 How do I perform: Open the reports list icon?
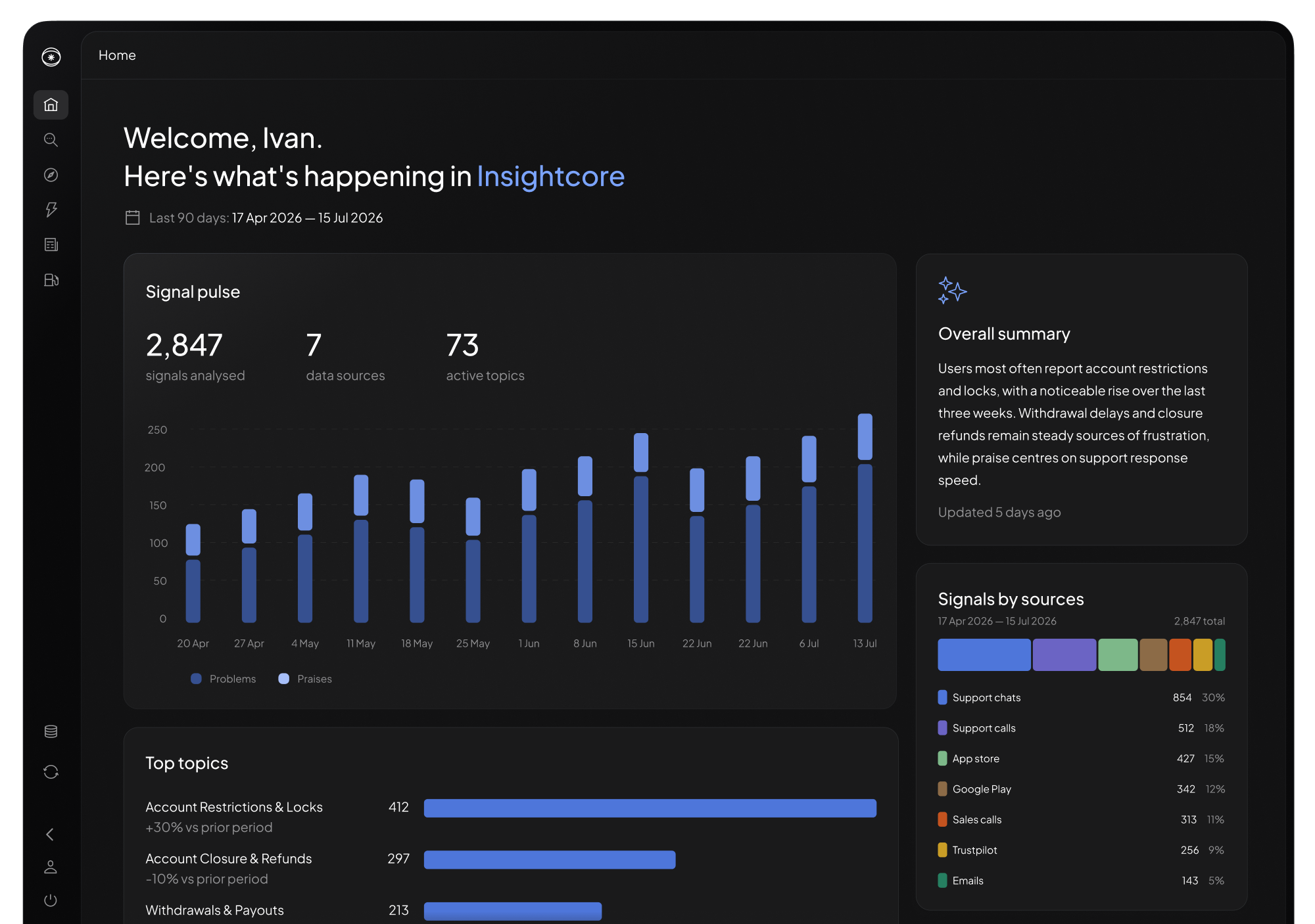pyautogui.click(x=51, y=244)
